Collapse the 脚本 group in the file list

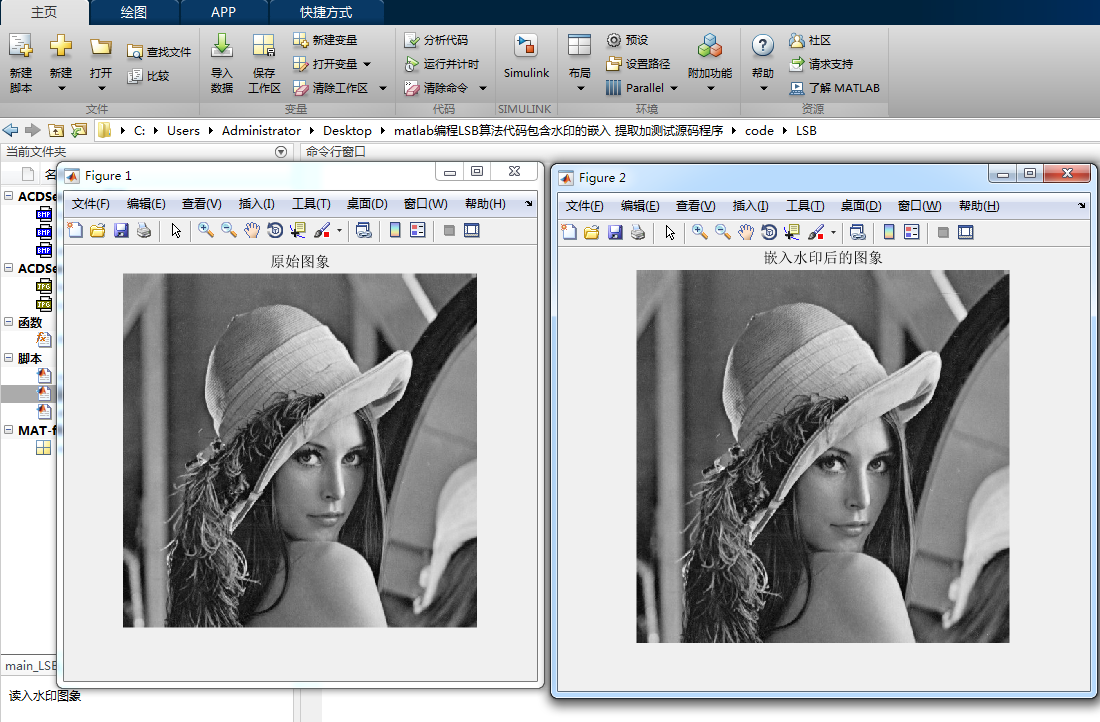8,357
